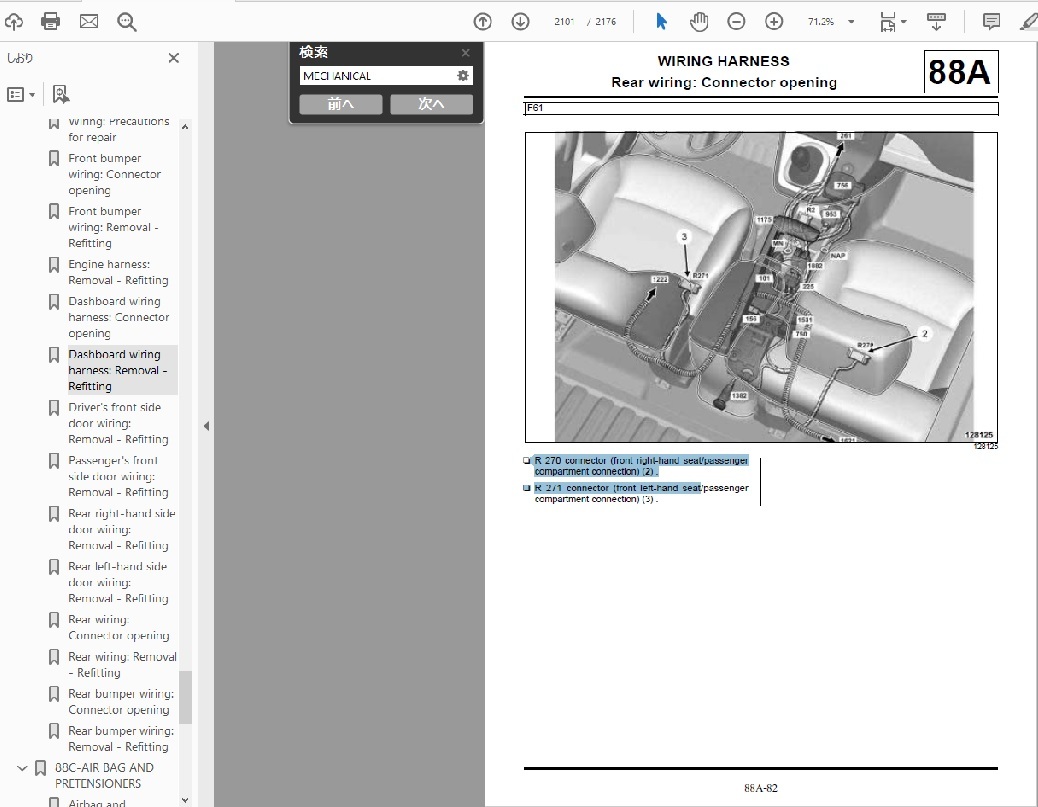Open the 71.2% zoom level dropdown
This screenshot has width=1038, height=807.
pyautogui.click(x=851, y=22)
